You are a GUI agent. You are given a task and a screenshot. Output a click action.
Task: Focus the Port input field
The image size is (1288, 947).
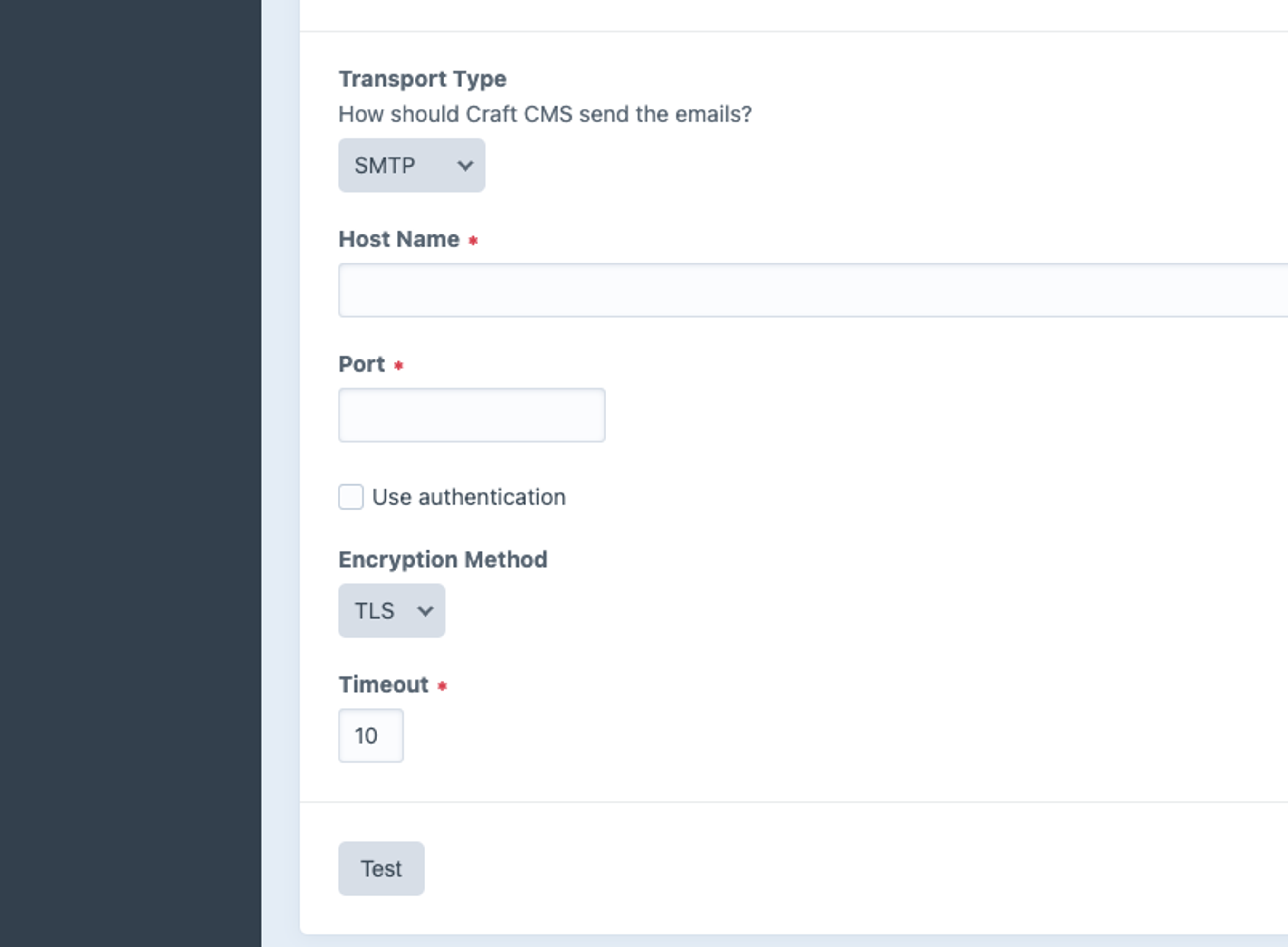coord(472,415)
